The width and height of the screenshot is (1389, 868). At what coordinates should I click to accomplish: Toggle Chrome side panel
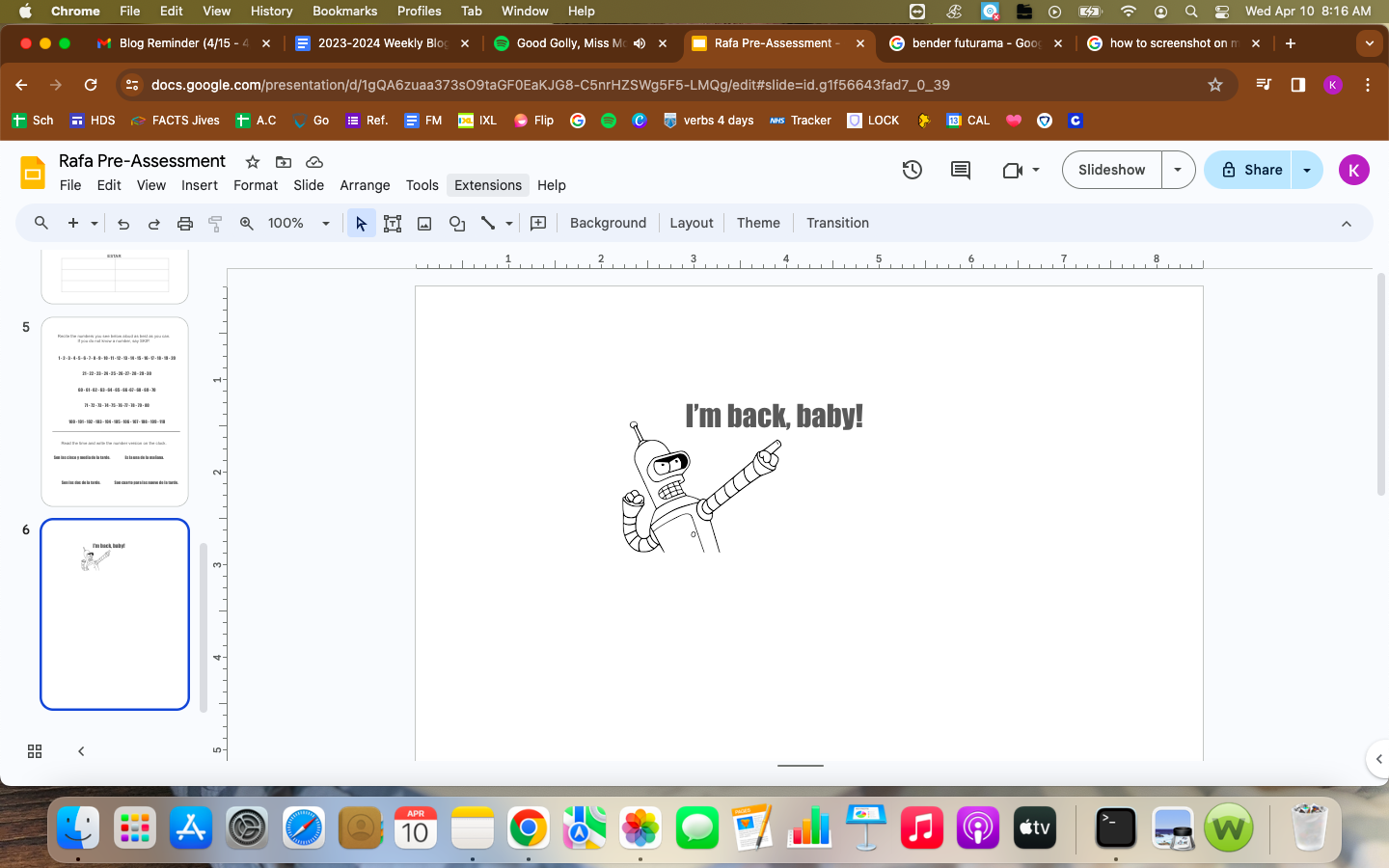[x=1298, y=85]
